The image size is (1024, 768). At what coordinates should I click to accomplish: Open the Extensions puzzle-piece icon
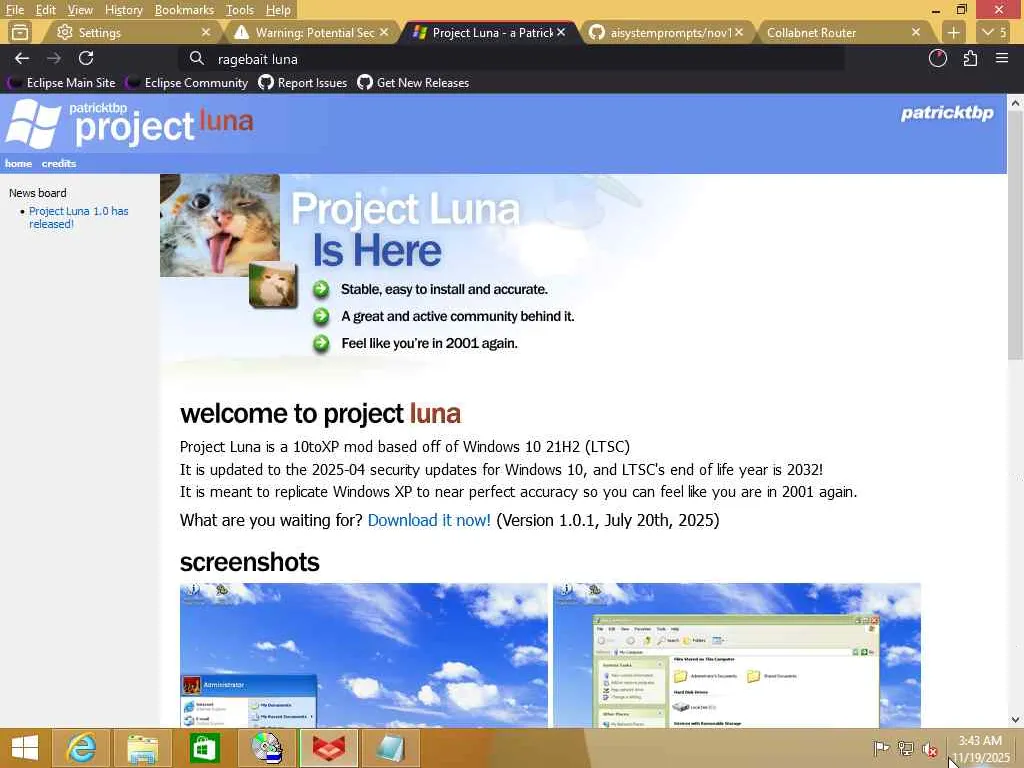pos(970,59)
